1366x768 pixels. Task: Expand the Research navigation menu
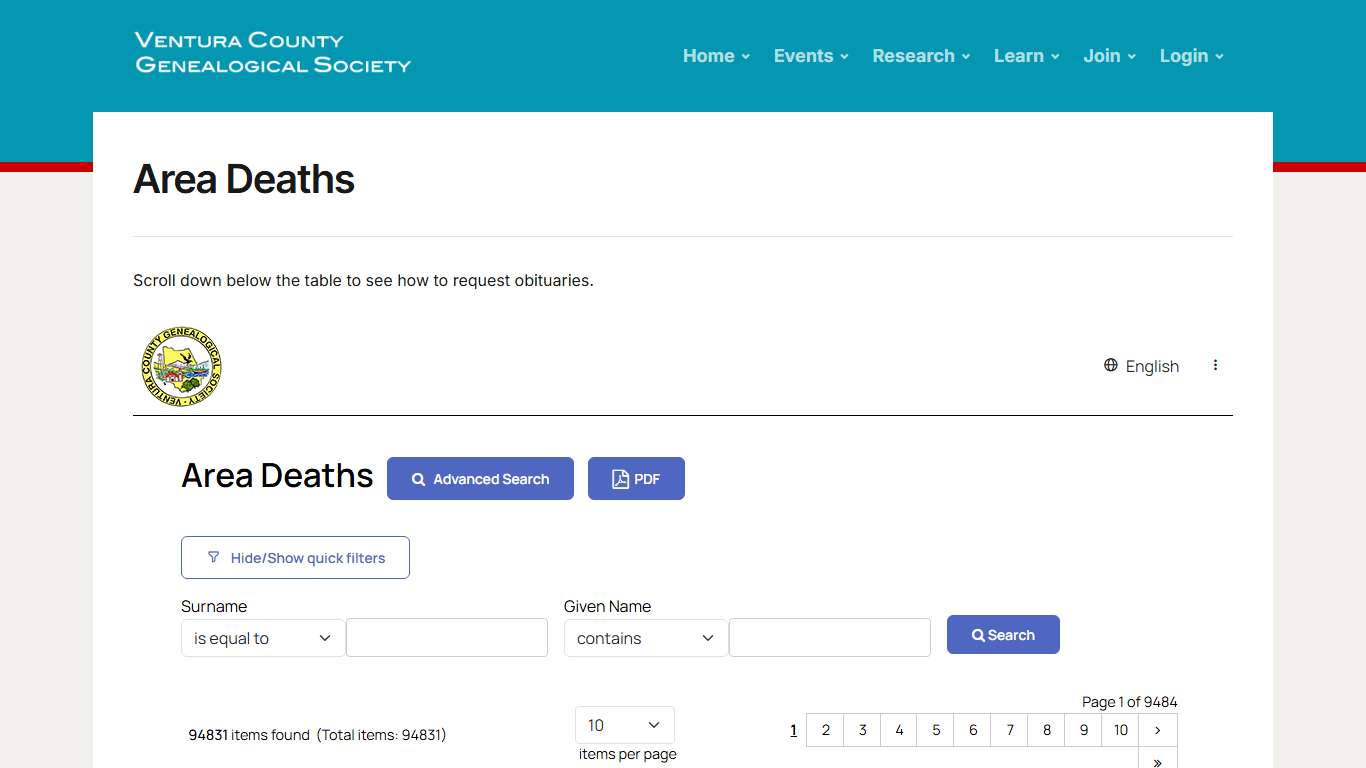[914, 56]
